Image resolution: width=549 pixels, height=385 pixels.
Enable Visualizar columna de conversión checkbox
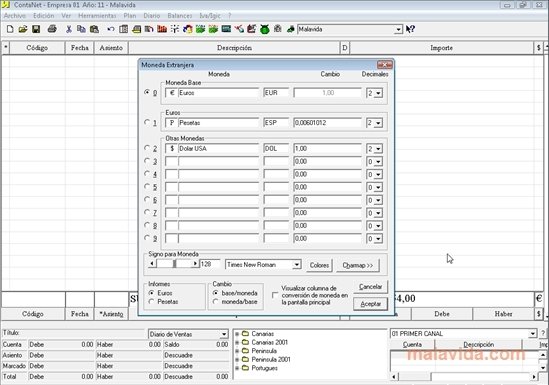click(x=275, y=295)
